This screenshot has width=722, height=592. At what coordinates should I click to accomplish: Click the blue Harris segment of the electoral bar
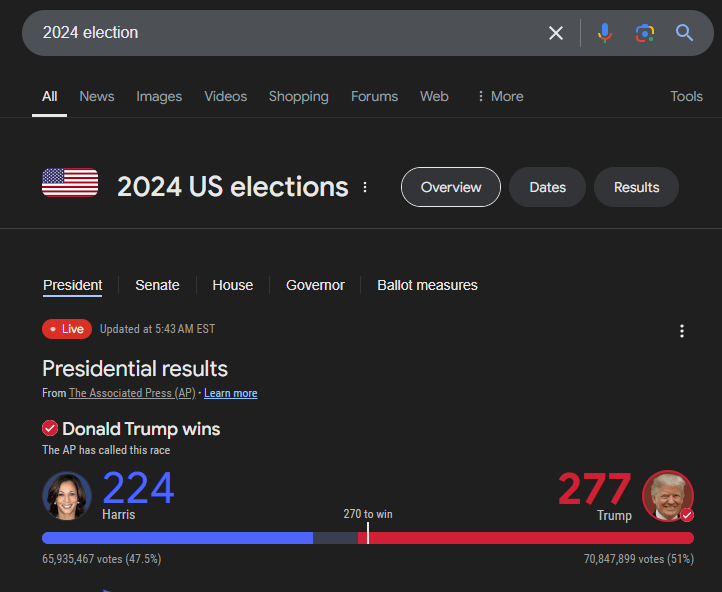(x=177, y=538)
